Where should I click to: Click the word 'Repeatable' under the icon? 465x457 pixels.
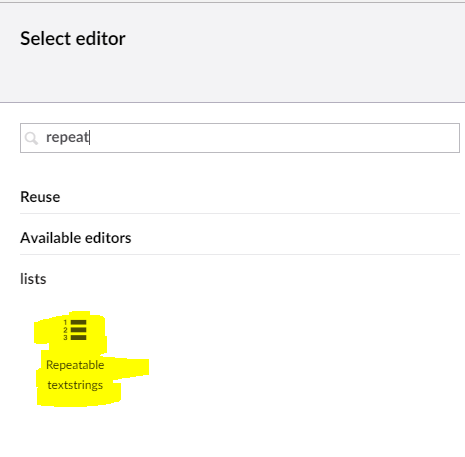[75, 365]
